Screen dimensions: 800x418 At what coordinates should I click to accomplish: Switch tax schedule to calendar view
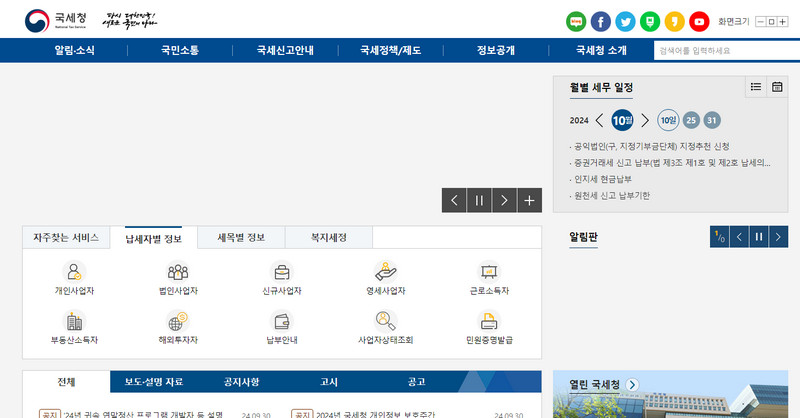point(777,87)
